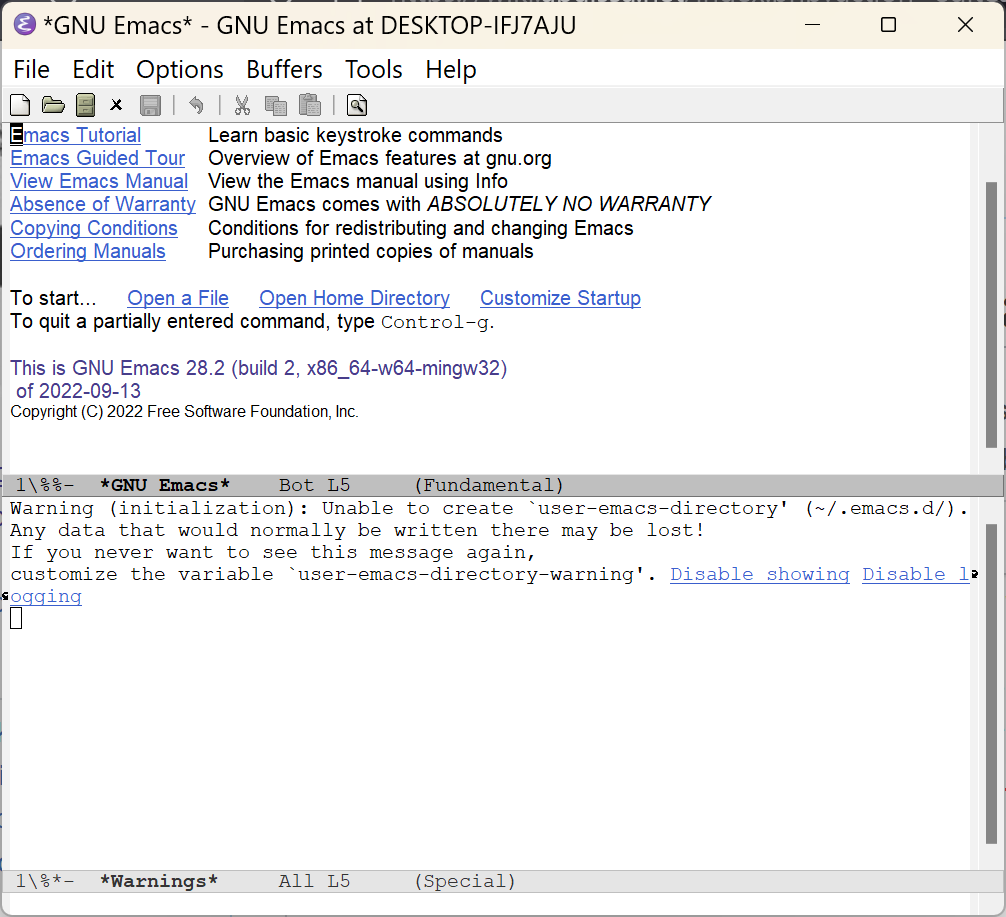Click the 'Learn basic keystroke commands' text
1006x917 pixels.
pos(355,135)
